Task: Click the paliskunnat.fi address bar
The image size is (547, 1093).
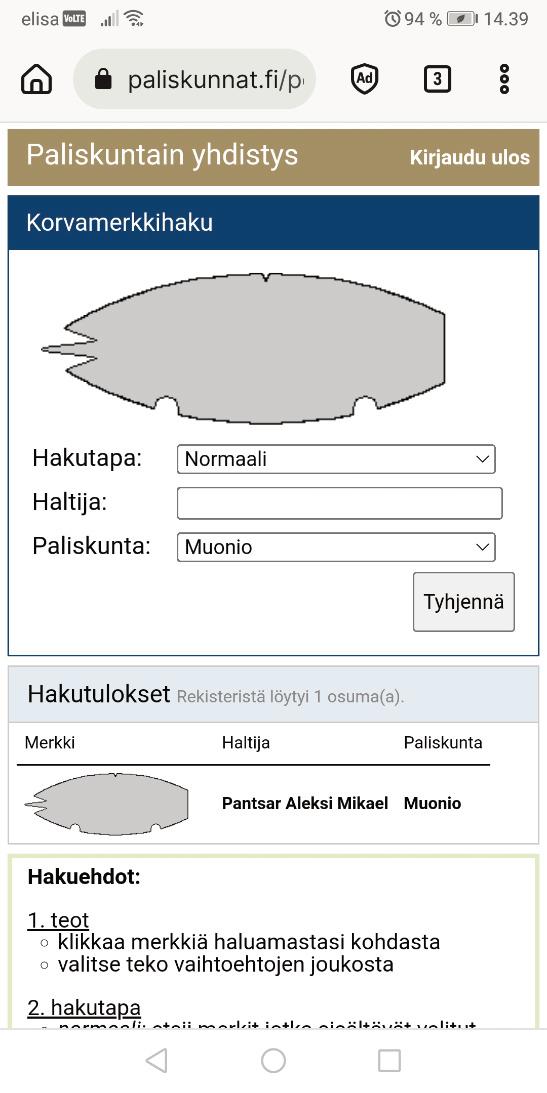Action: (194, 79)
